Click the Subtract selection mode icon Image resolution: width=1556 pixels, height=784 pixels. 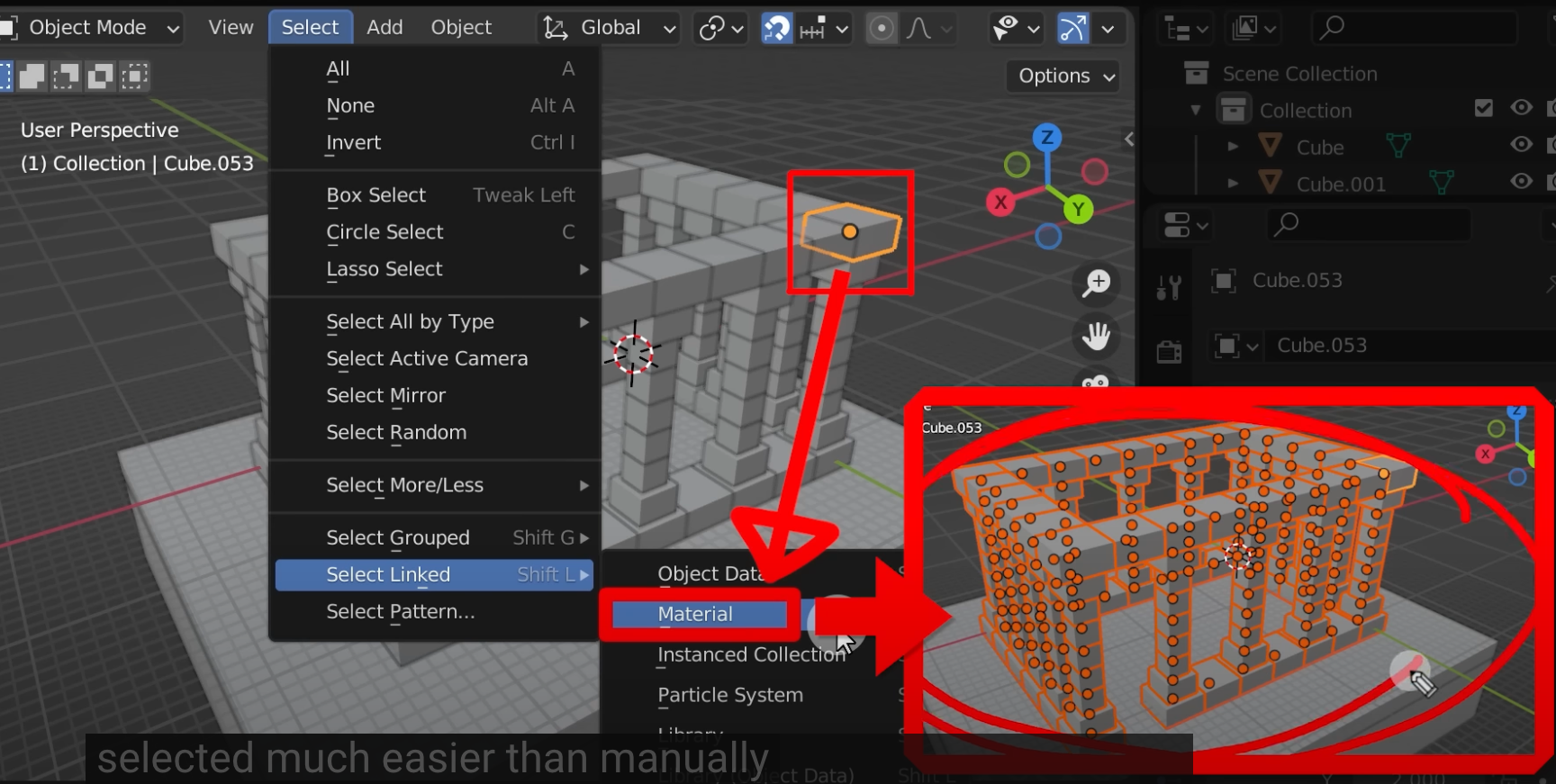pos(66,77)
